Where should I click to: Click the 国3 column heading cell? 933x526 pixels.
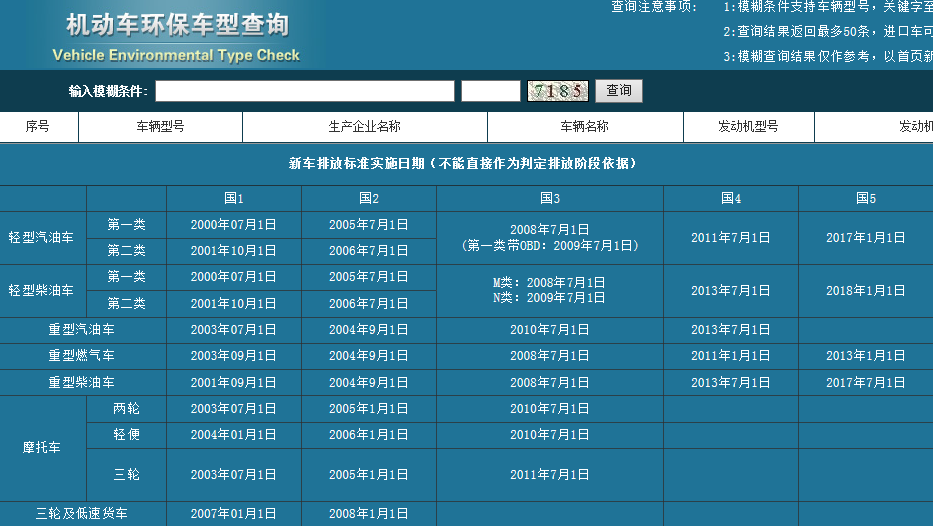pyautogui.click(x=550, y=198)
